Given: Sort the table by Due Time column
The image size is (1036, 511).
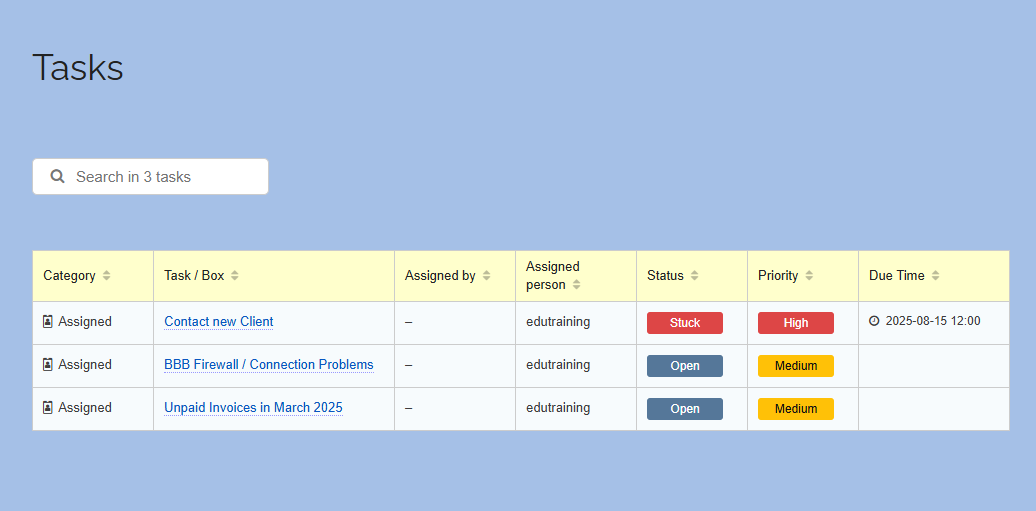Looking at the screenshot, I should [936, 276].
